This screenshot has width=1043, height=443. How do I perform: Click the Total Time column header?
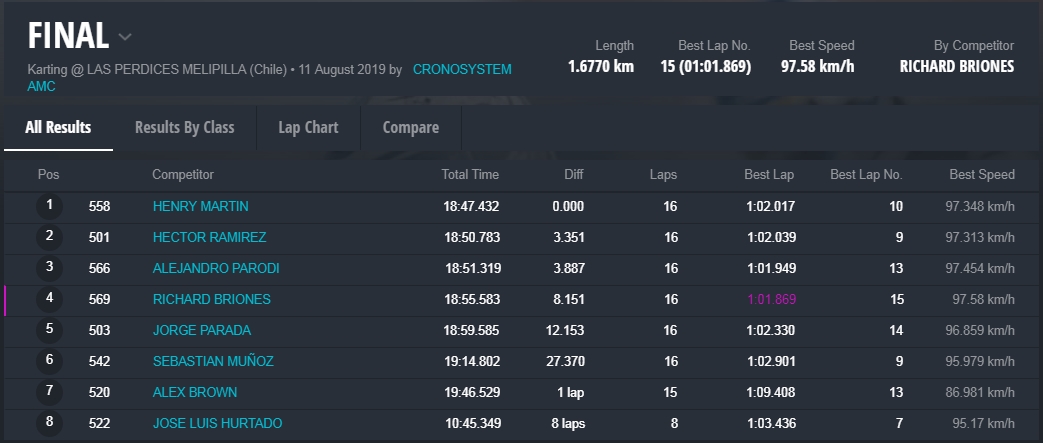pos(470,175)
